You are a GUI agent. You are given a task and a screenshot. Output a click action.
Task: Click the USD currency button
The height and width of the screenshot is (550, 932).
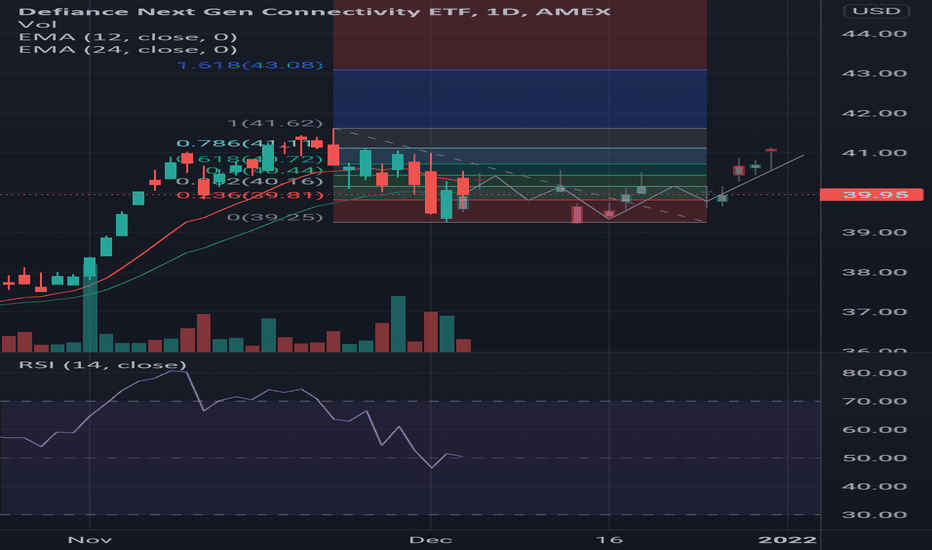(876, 11)
